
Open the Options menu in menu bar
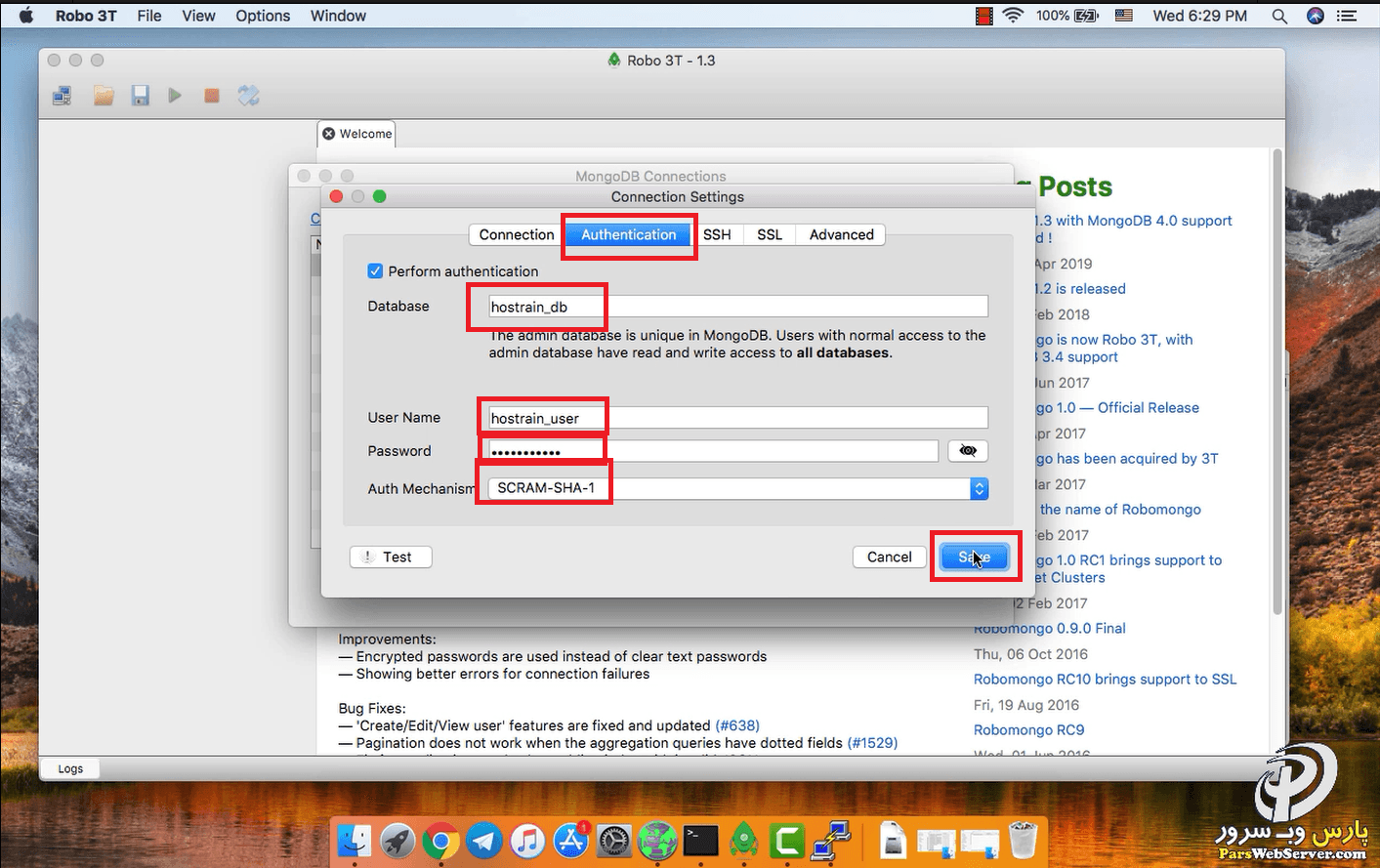tap(263, 16)
